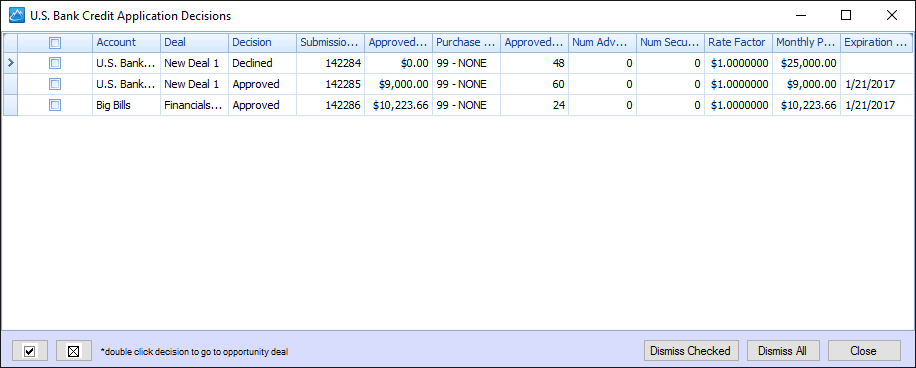
Task: Click the Expiration column header
Action: pyautogui.click(x=876, y=43)
